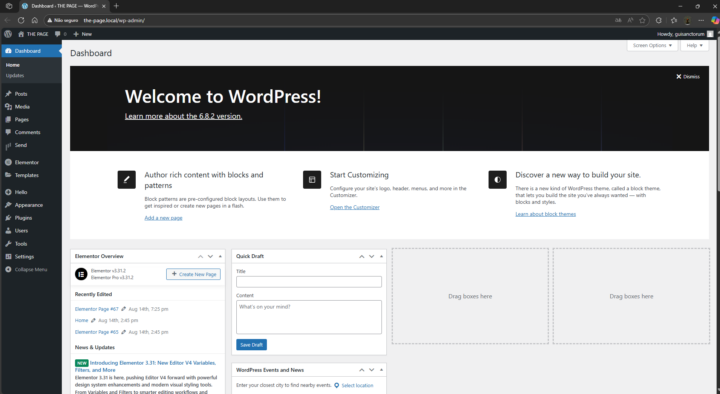Toggle the Quick Draft panel collapse arrow
Viewport: 720px width, 394px height.
pyautogui.click(x=381, y=256)
